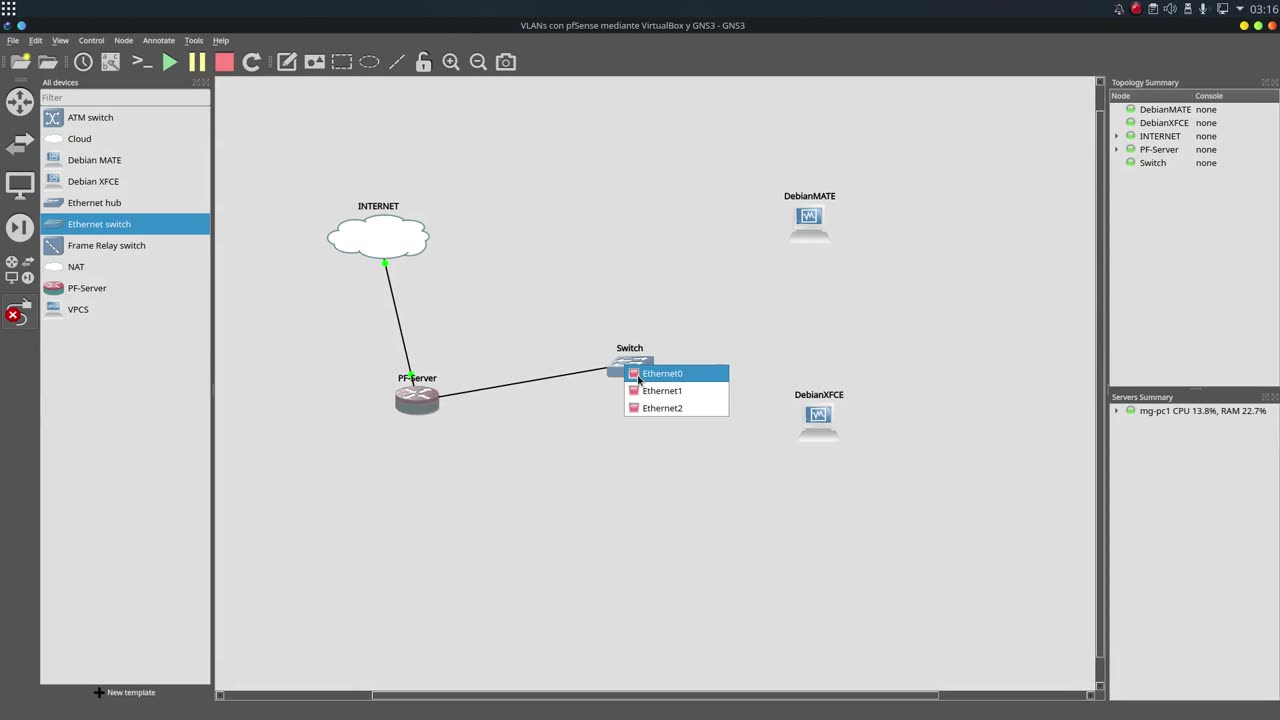Open the Node menu

pyautogui.click(x=123, y=41)
